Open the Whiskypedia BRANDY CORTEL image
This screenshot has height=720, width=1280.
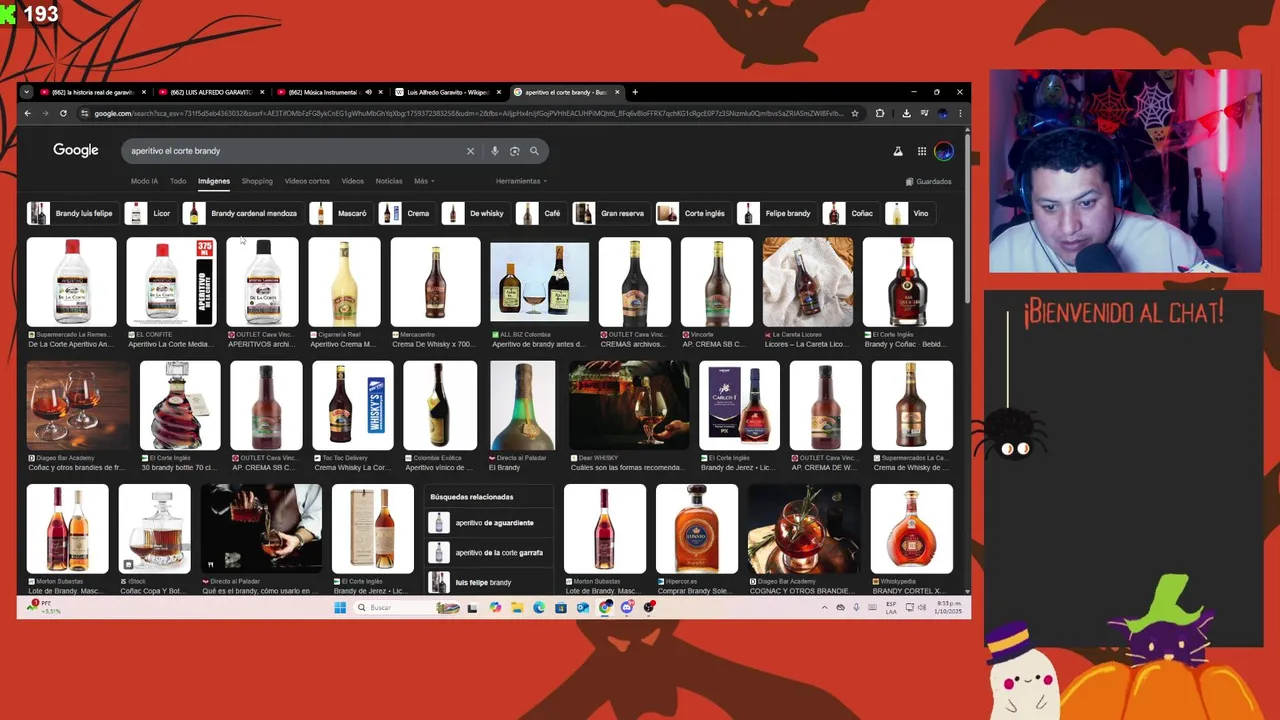click(912, 529)
